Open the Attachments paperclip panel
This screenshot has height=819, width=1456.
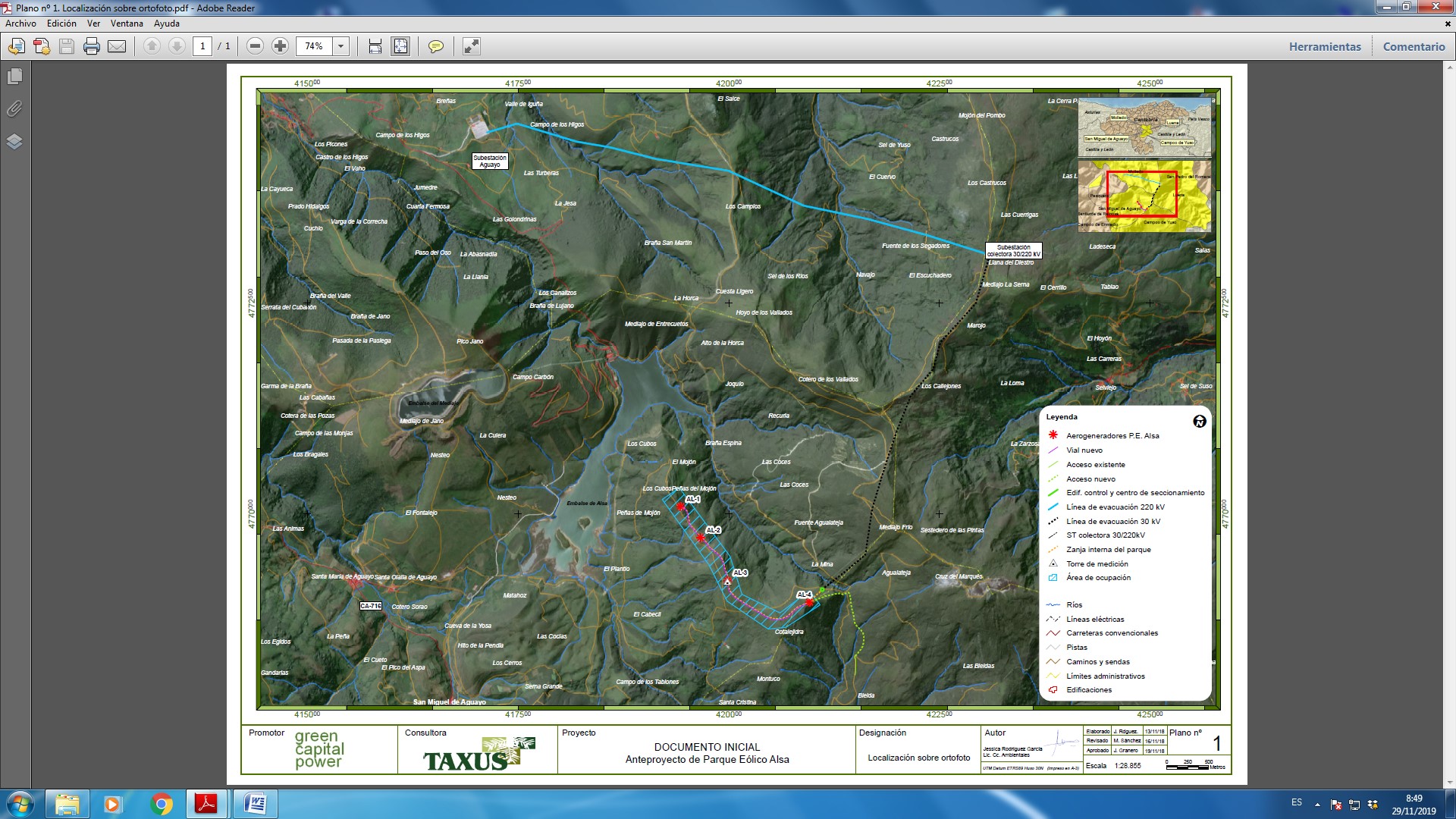tap(14, 109)
